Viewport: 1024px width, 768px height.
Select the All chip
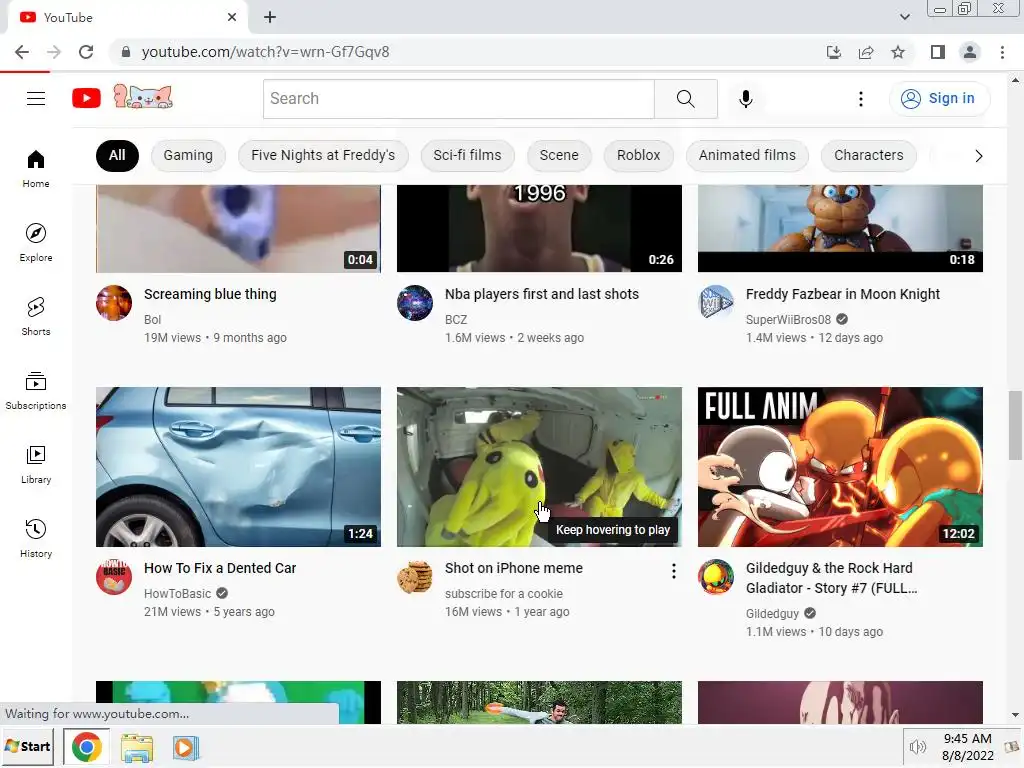tap(117, 155)
